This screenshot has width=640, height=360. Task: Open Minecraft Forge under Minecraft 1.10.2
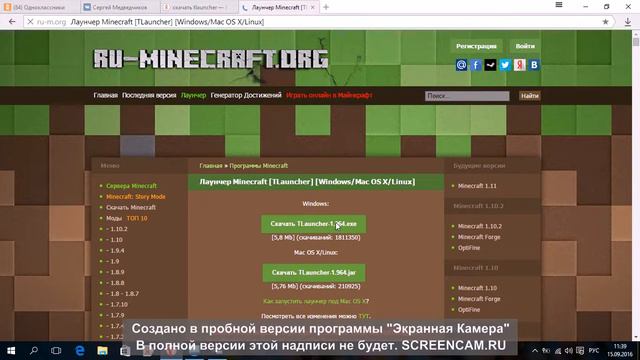(479, 237)
